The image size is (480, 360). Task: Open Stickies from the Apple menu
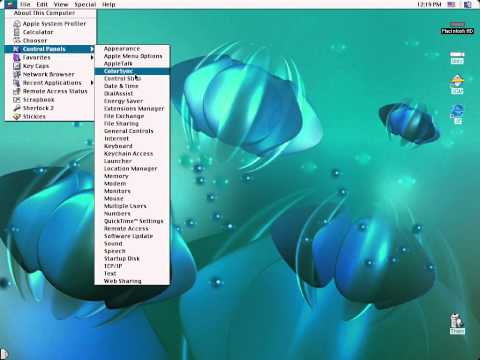click(x=50, y=116)
